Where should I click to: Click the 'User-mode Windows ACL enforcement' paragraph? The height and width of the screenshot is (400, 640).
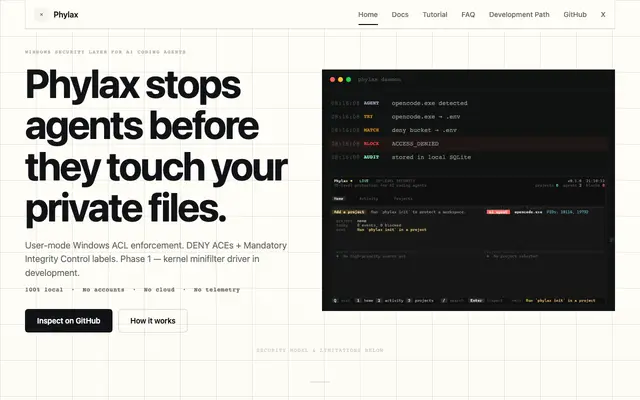coord(156,259)
